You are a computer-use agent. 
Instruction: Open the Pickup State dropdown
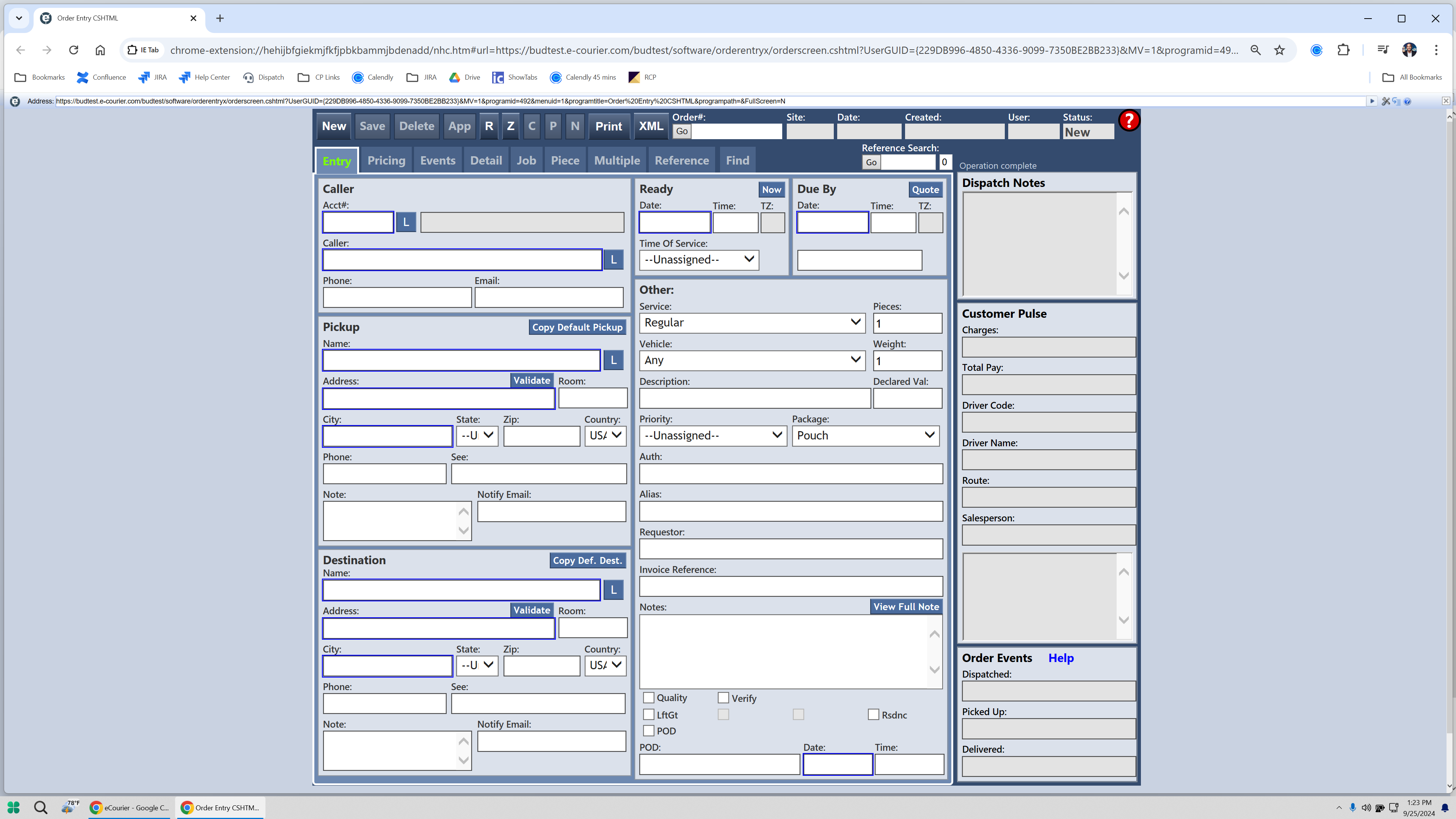tap(477, 436)
